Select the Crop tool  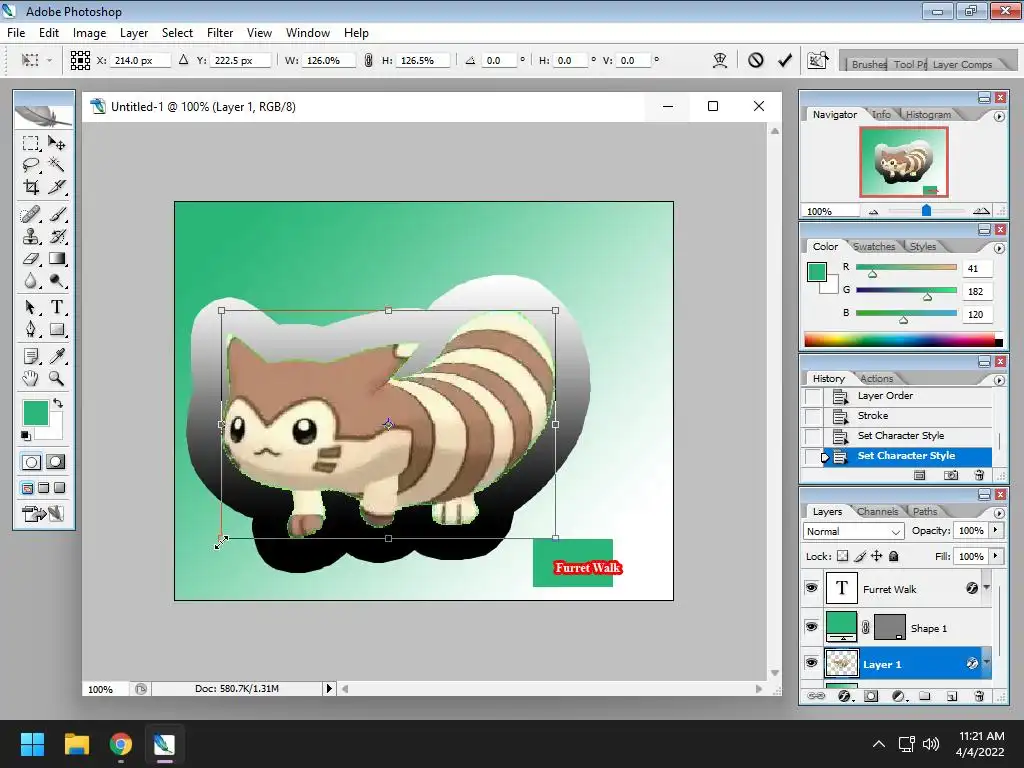tap(31, 187)
